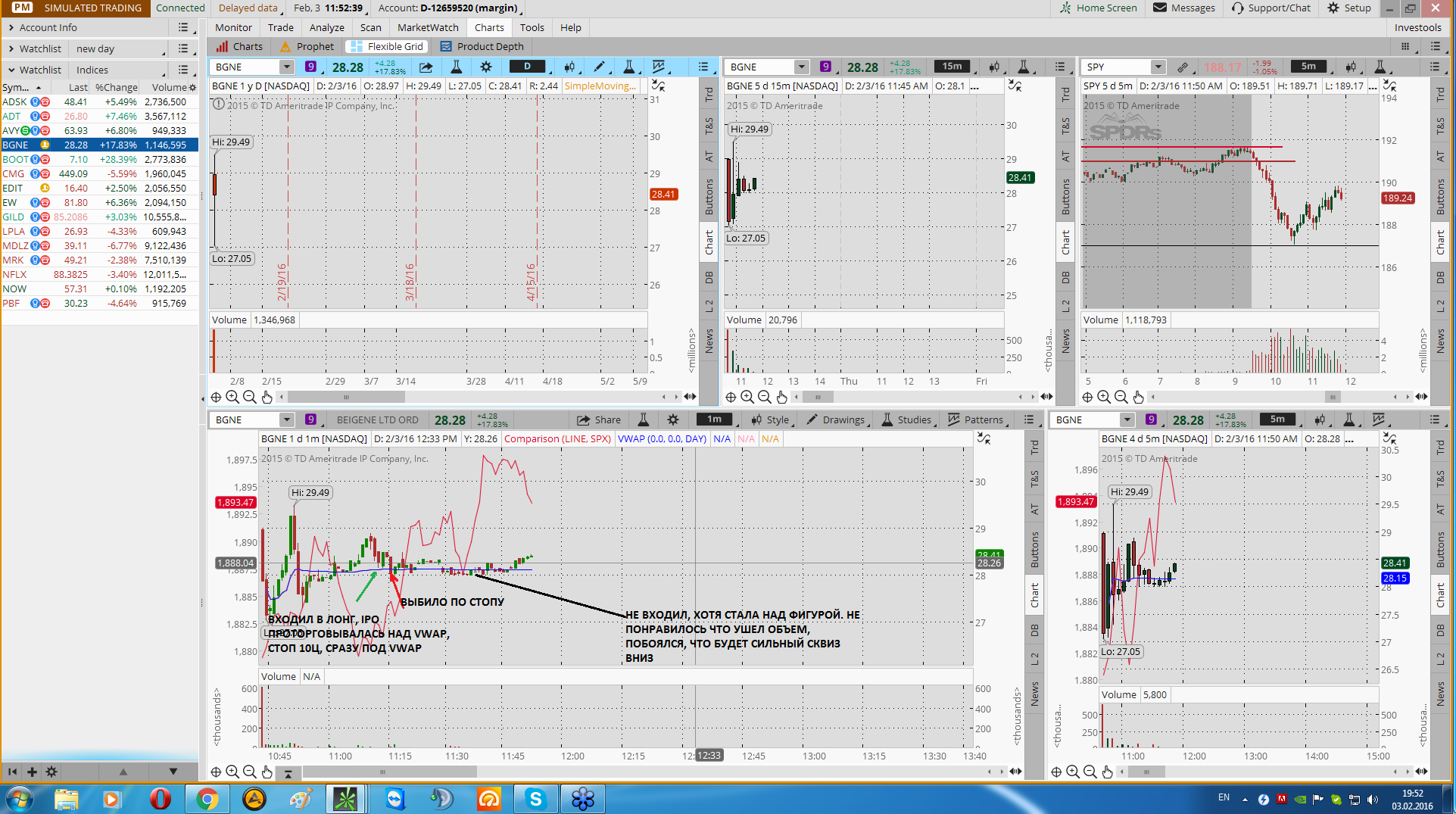Toggle the T&S side panel on the BGNE daily chart
Image resolution: width=1456 pixels, height=814 pixels.
709,126
